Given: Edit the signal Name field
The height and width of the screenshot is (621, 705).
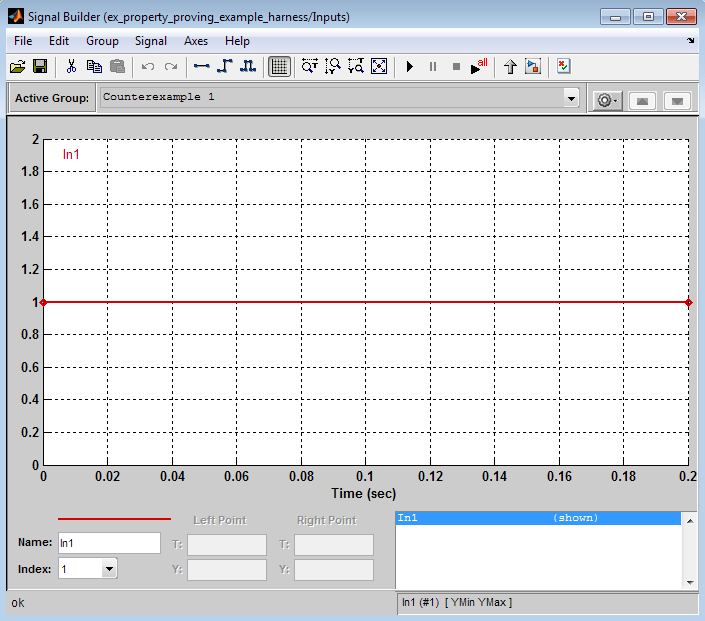Looking at the screenshot, I should [x=109, y=543].
